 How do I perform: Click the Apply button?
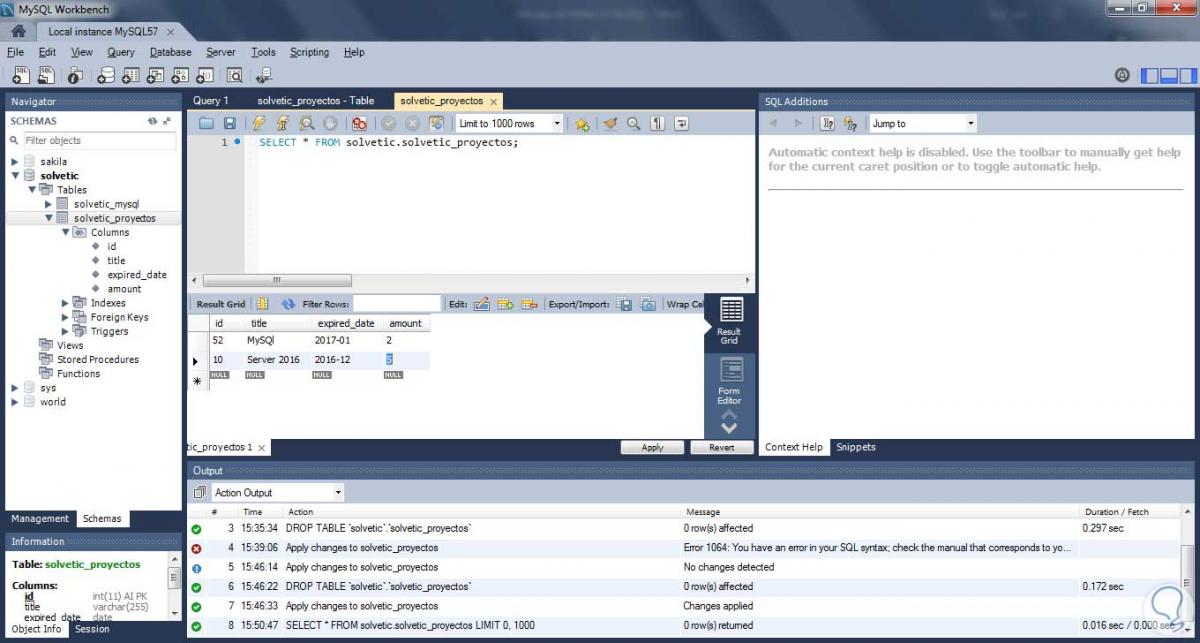tap(652, 447)
